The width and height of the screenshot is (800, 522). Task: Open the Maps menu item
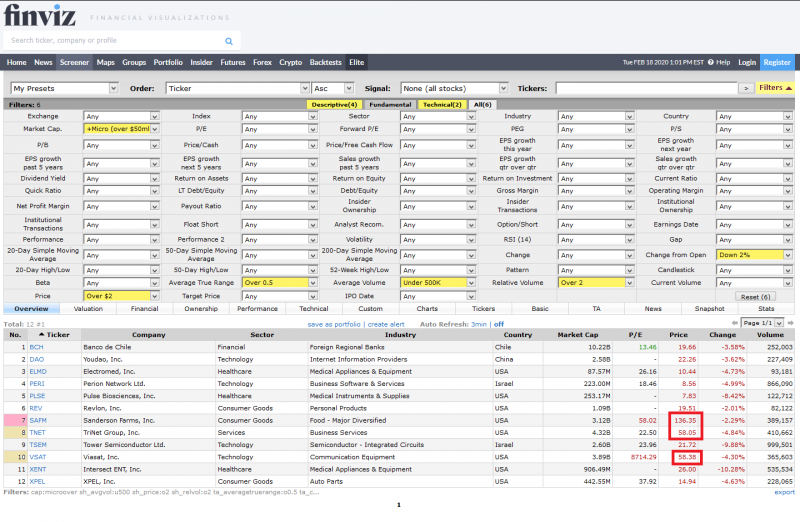pos(106,62)
